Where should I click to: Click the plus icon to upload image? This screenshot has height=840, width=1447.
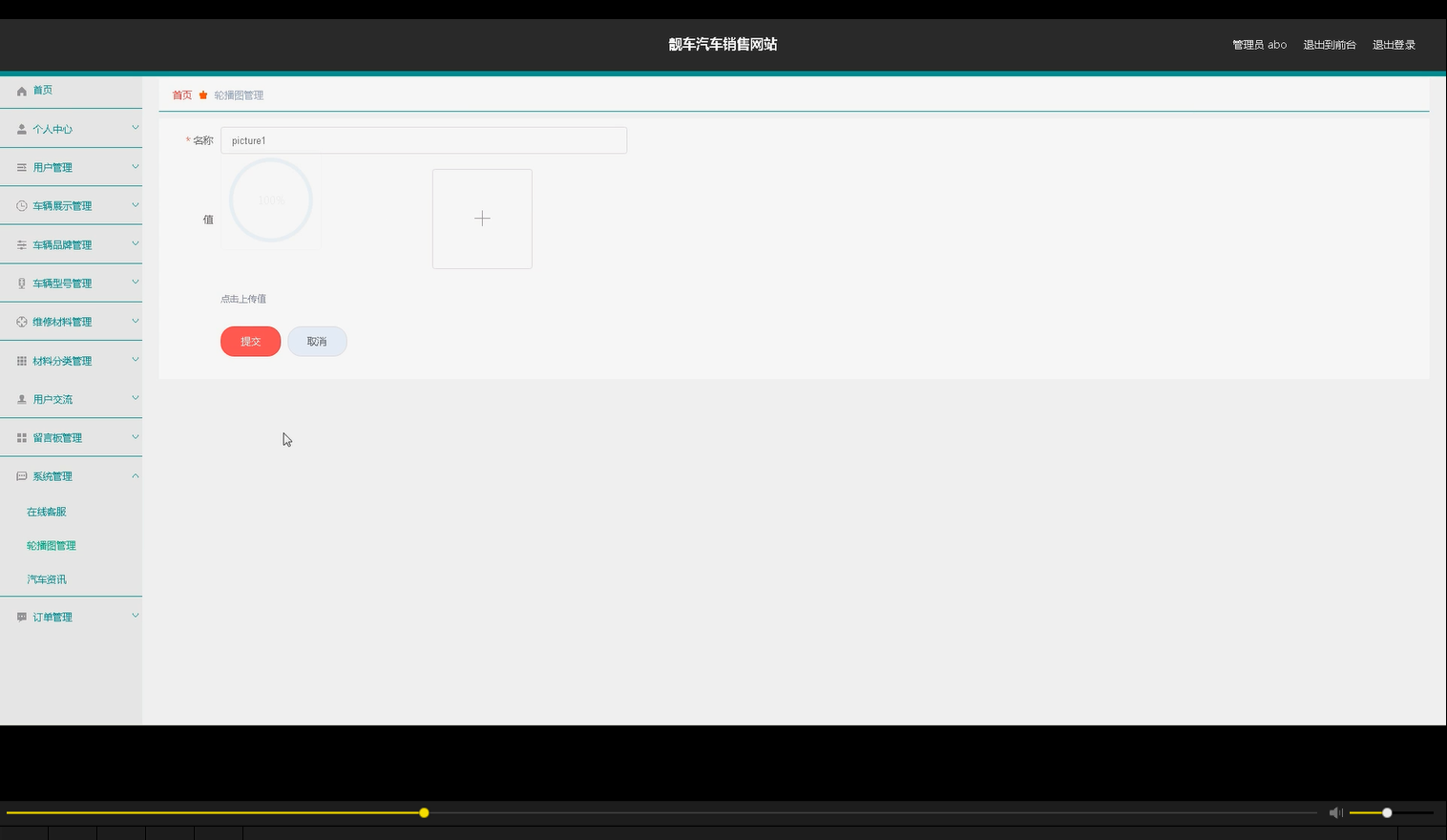point(482,219)
